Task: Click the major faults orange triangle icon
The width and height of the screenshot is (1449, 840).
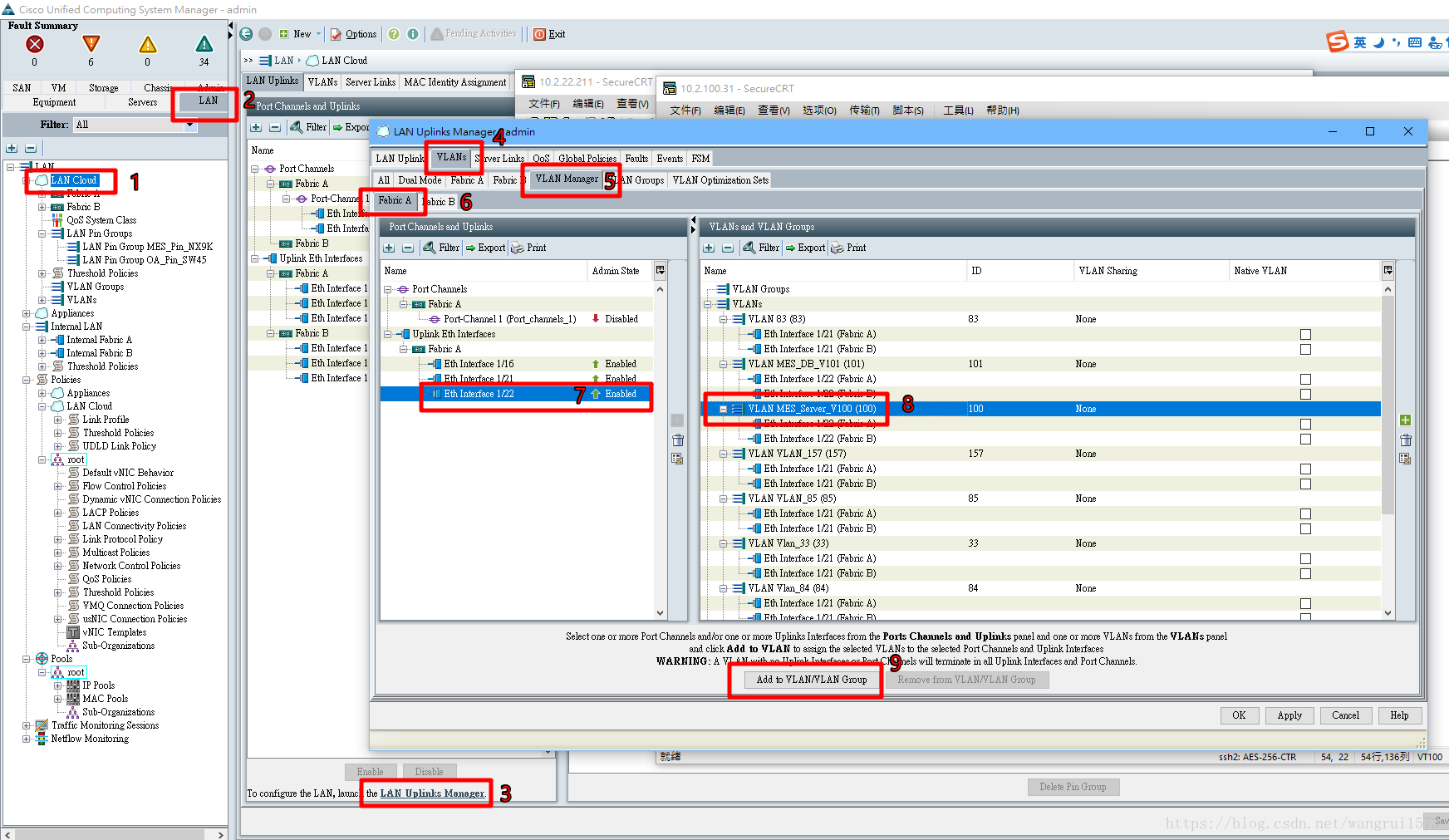Action: click(91, 44)
